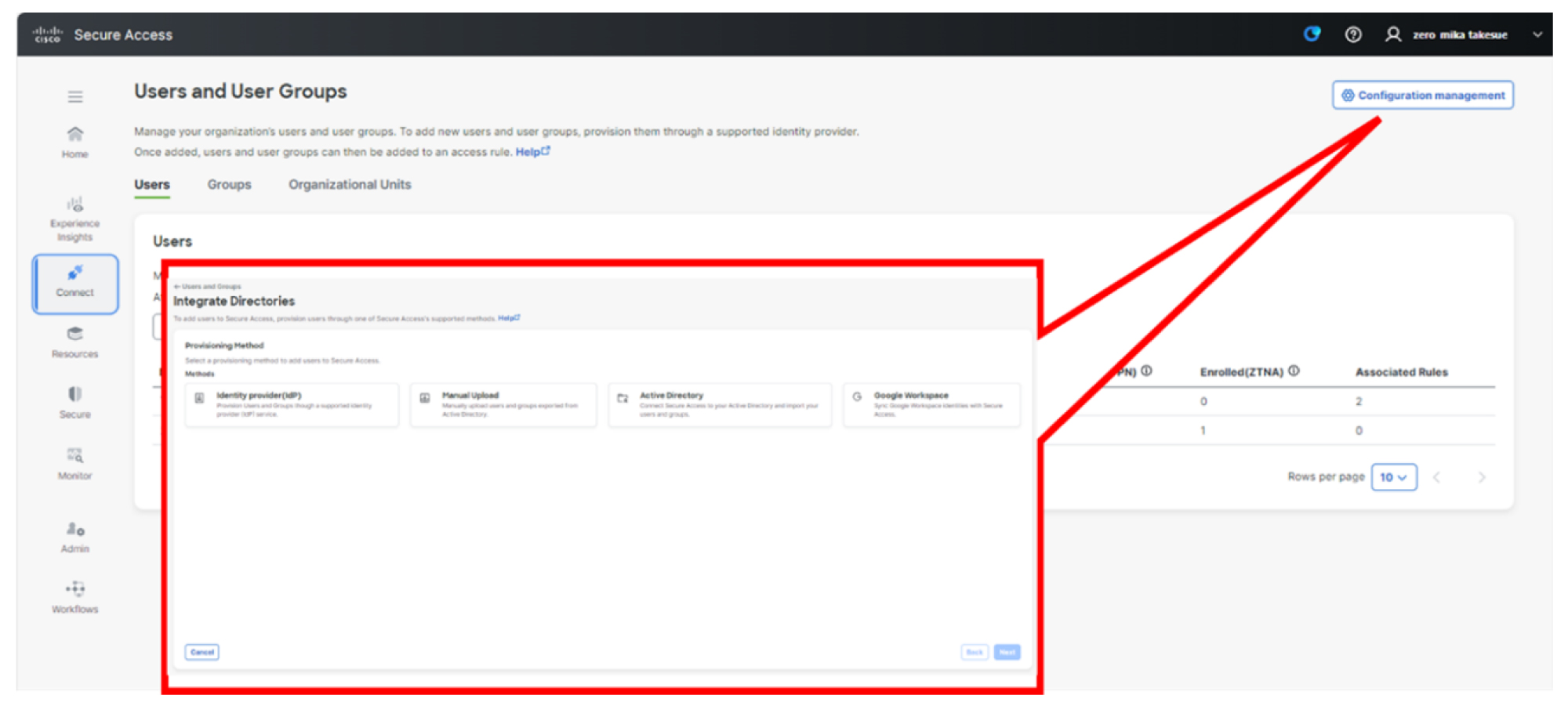The height and width of the screenshot is (713, 1568).
Task: Open the Rows per page dropdown
Action: 1393,476
